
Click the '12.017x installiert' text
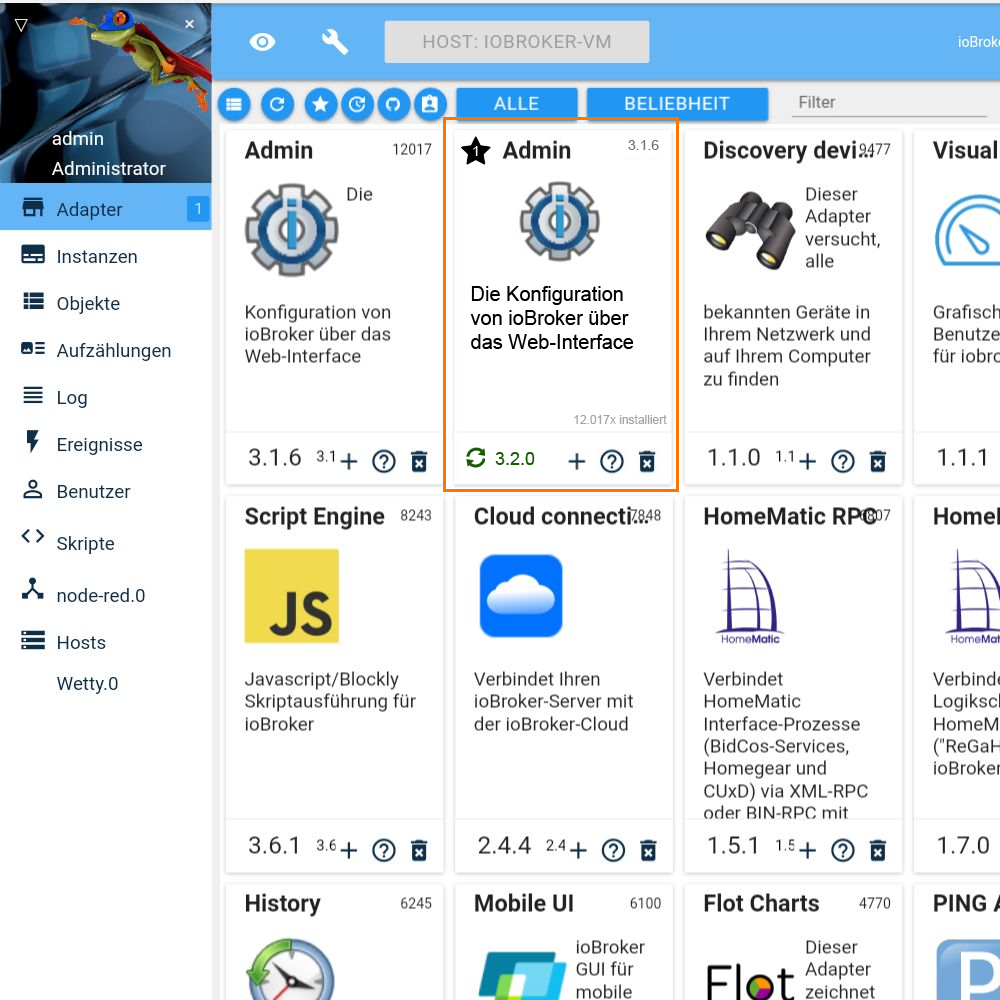click(x=620, y=420)
